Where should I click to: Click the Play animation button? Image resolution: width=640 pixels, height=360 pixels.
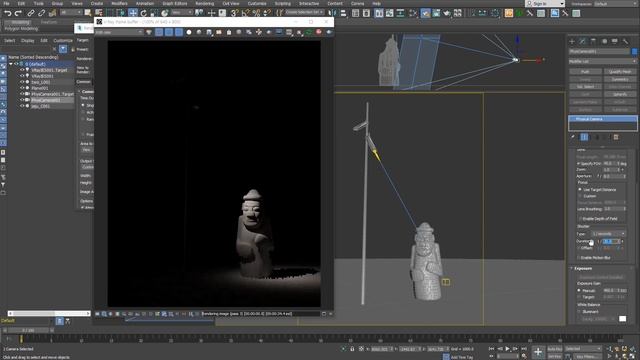pos(507,349)
